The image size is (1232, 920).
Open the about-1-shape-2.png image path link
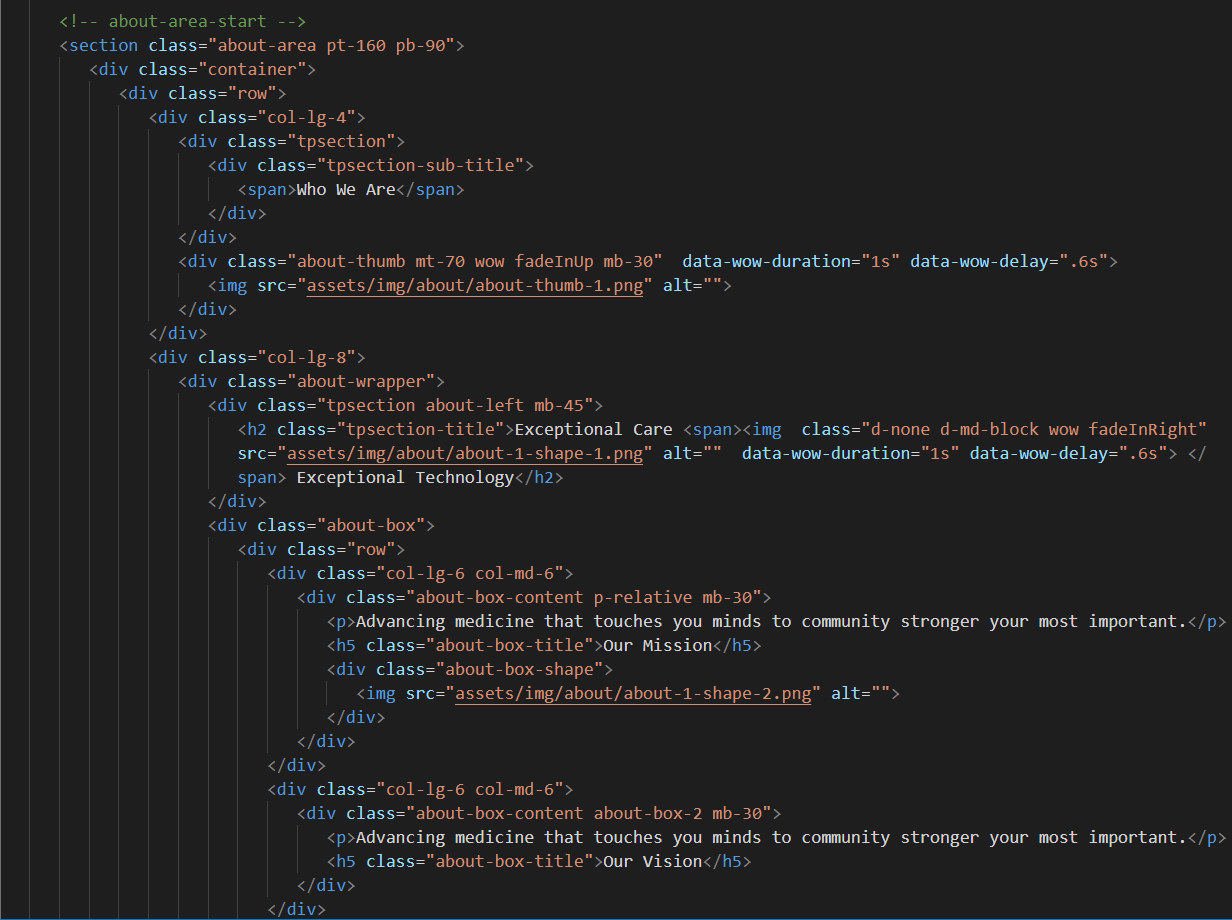pyautogui.click(x=632, y=694)
